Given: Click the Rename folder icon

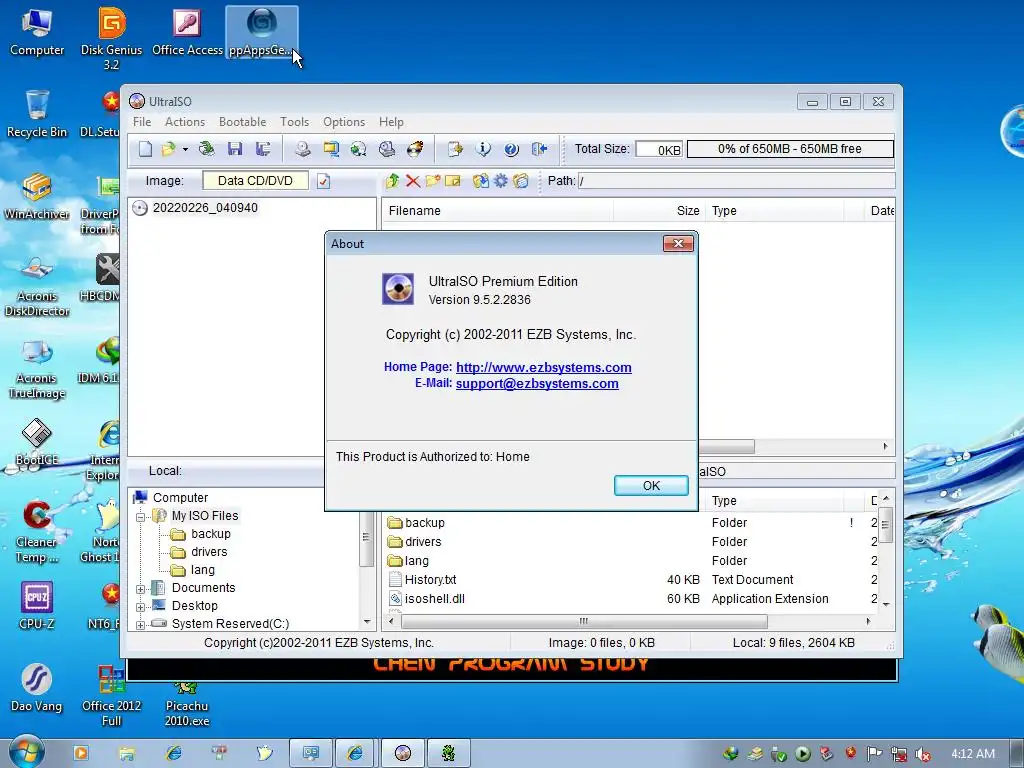Looking at the screenshot, I should tap(453, 181).
